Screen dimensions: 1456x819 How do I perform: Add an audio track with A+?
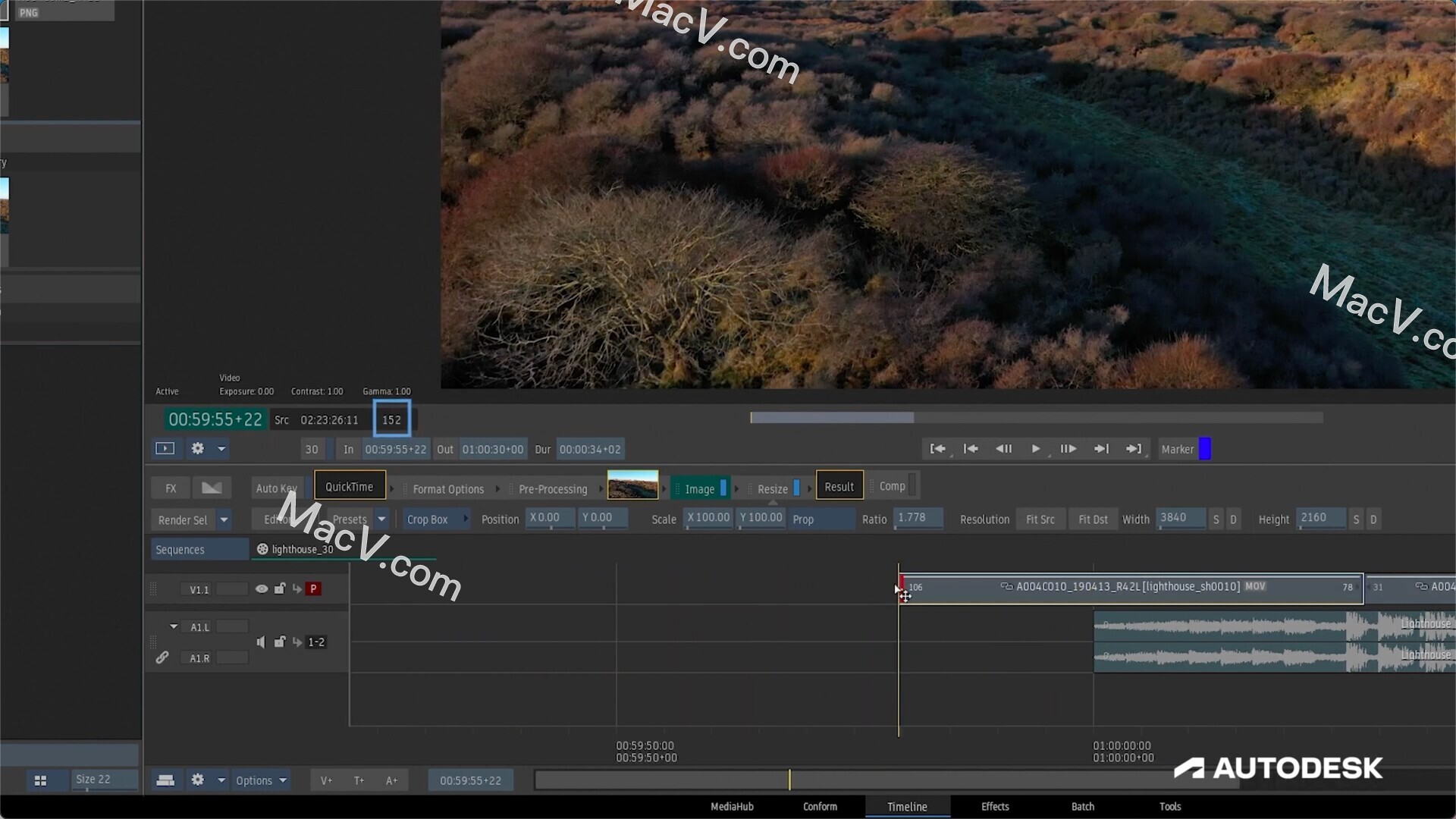coord(391,780)
